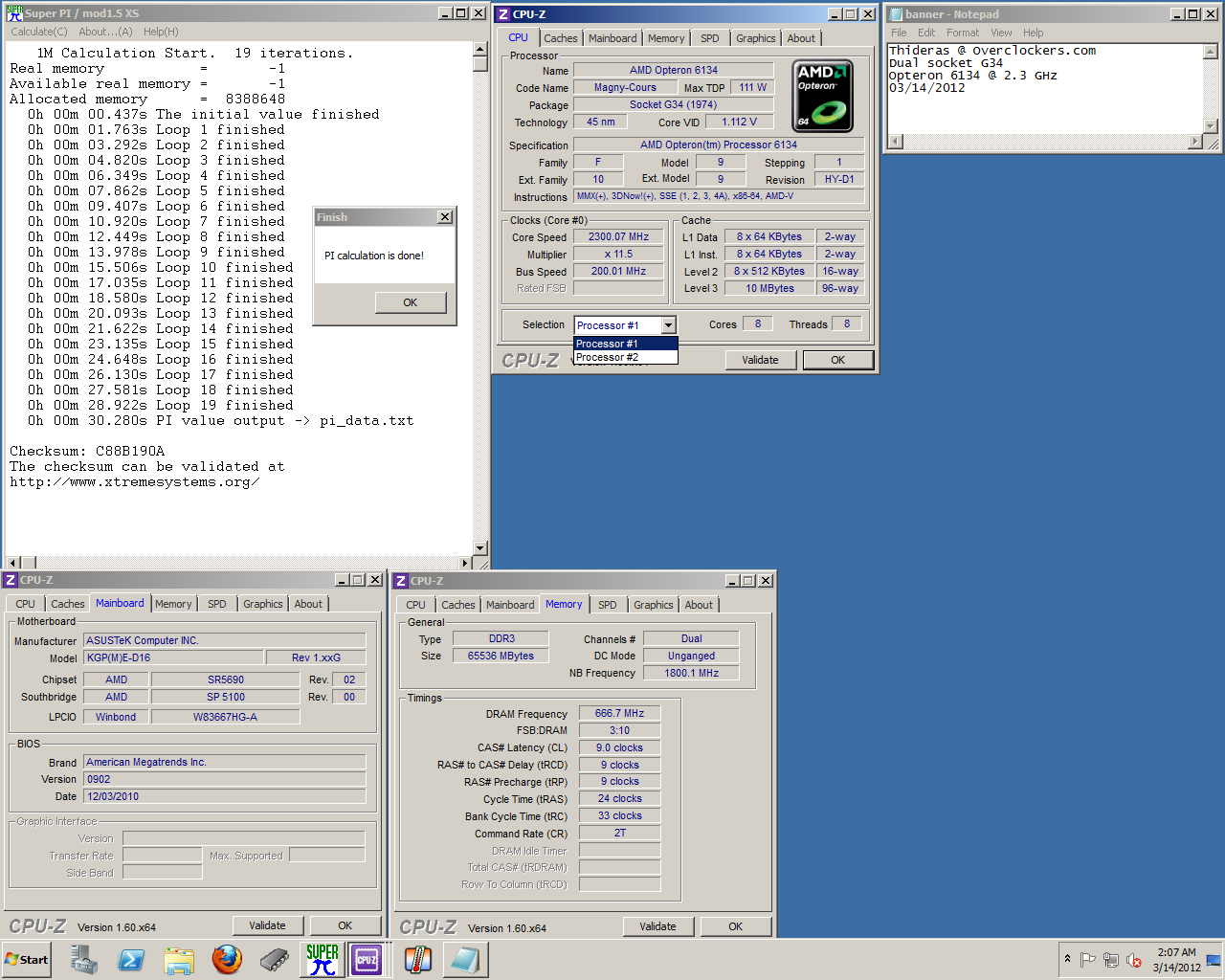Open Server Manager from the taskbar
Viewport: 1225px width, 980px height.
coord(84,959)
